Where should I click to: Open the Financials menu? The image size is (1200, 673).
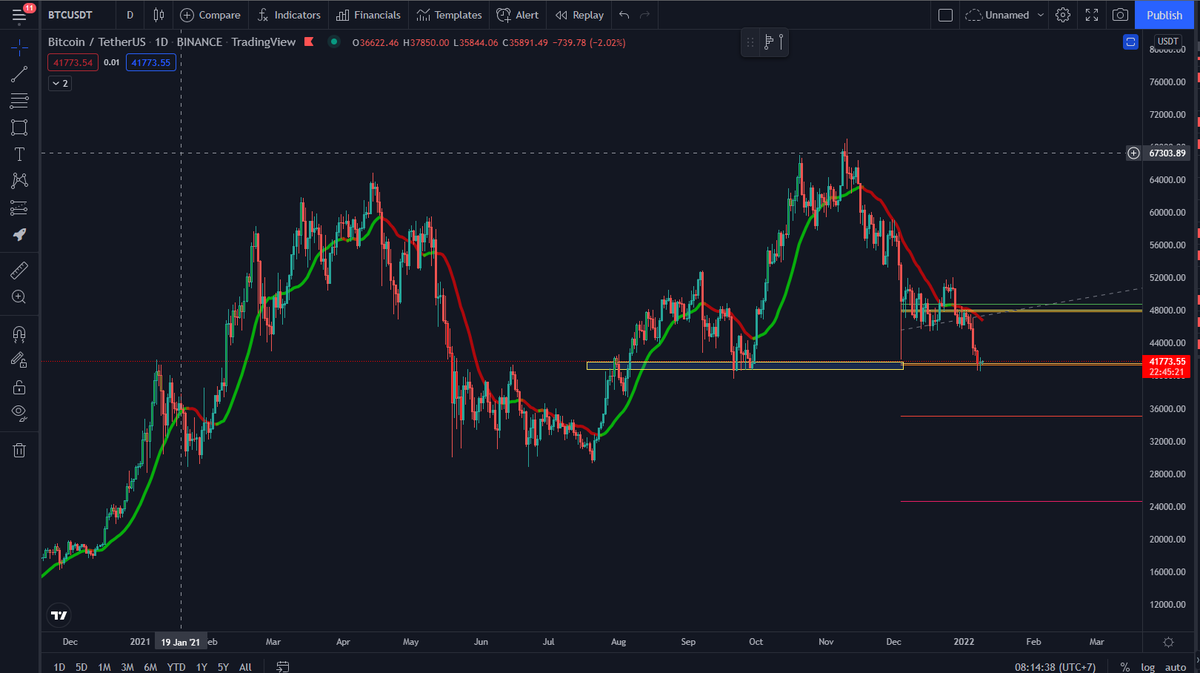tap(369, 15)
